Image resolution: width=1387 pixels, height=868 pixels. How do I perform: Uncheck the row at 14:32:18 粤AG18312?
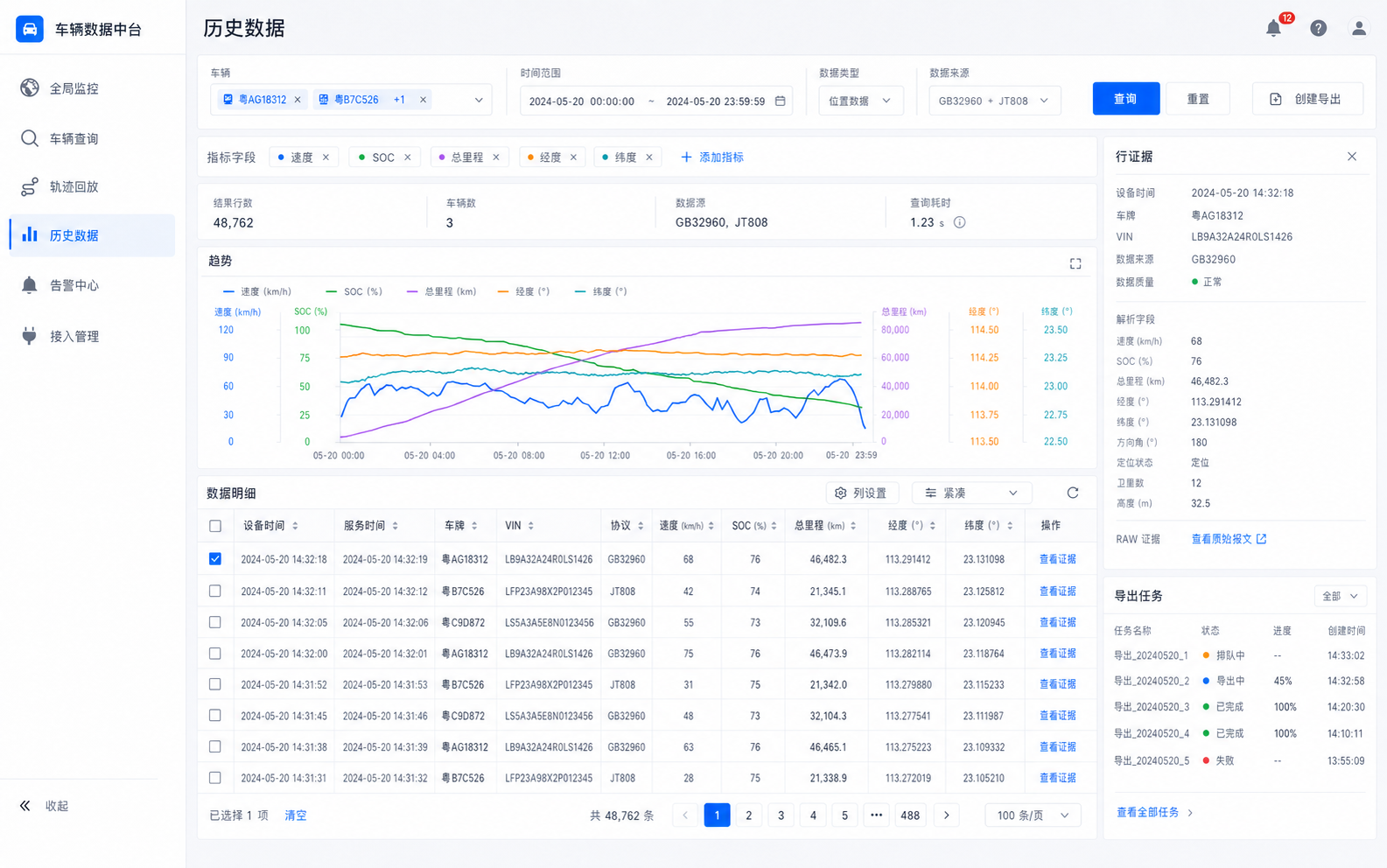tap(215, 559)
